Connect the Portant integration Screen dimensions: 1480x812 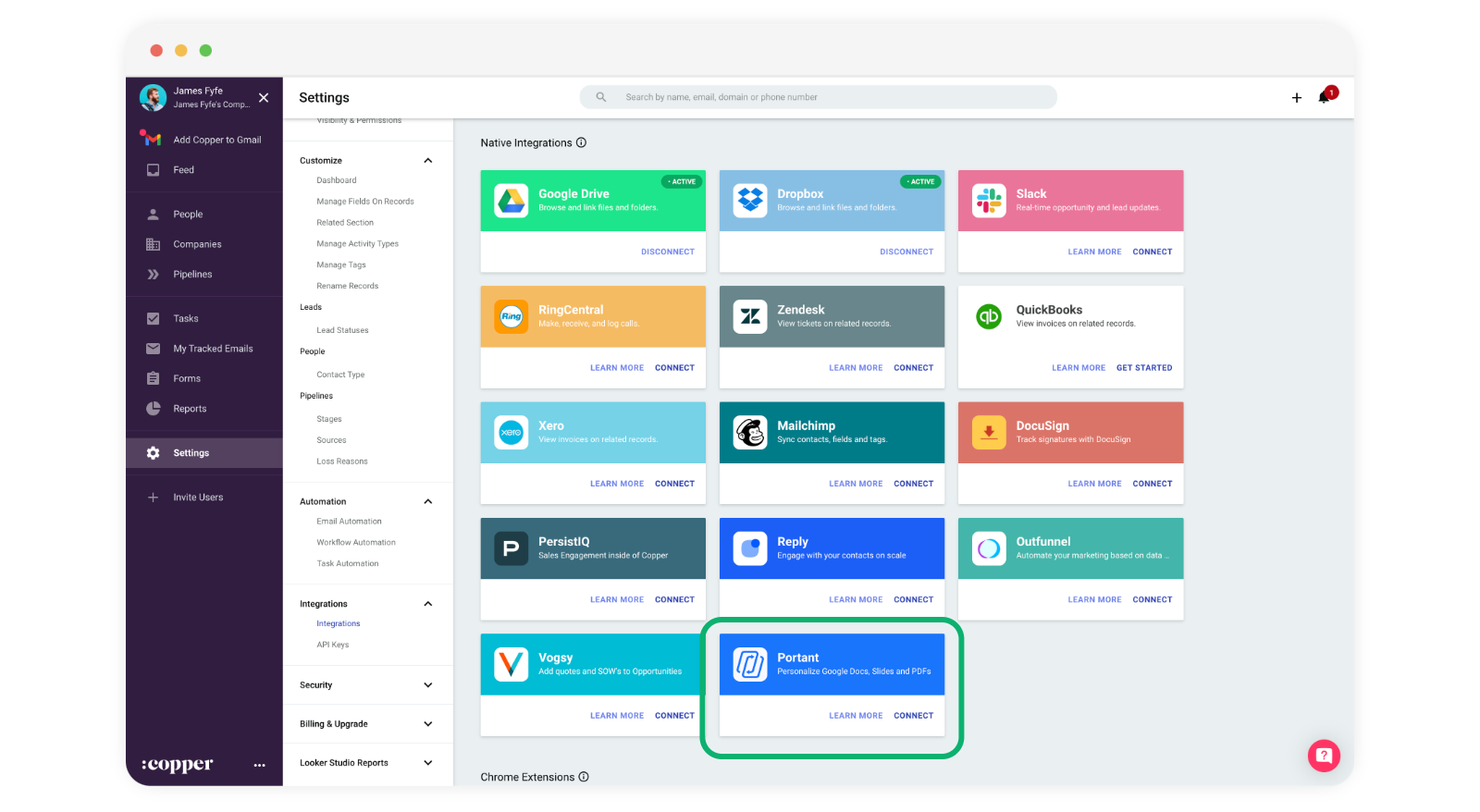pyautogui.click(x=913, y=716)
